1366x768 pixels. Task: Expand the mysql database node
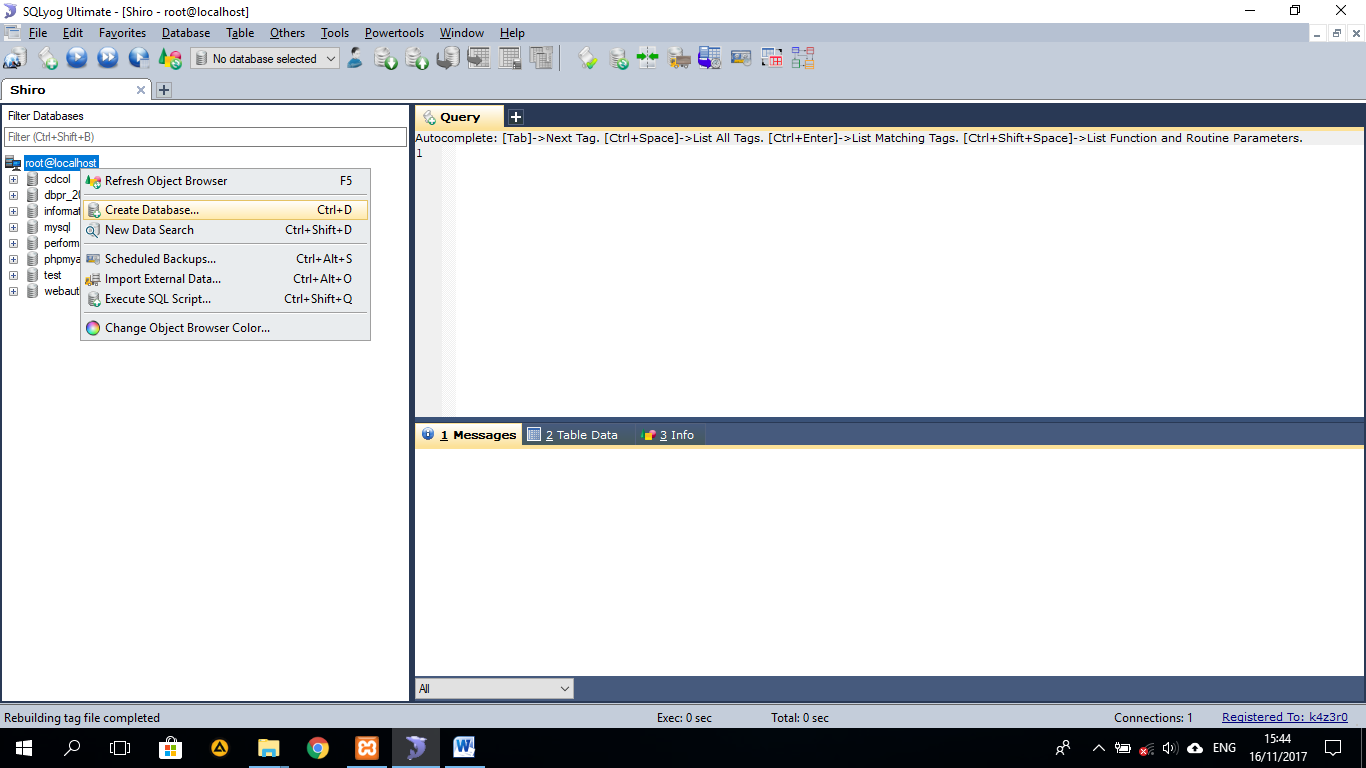[14, 227]
